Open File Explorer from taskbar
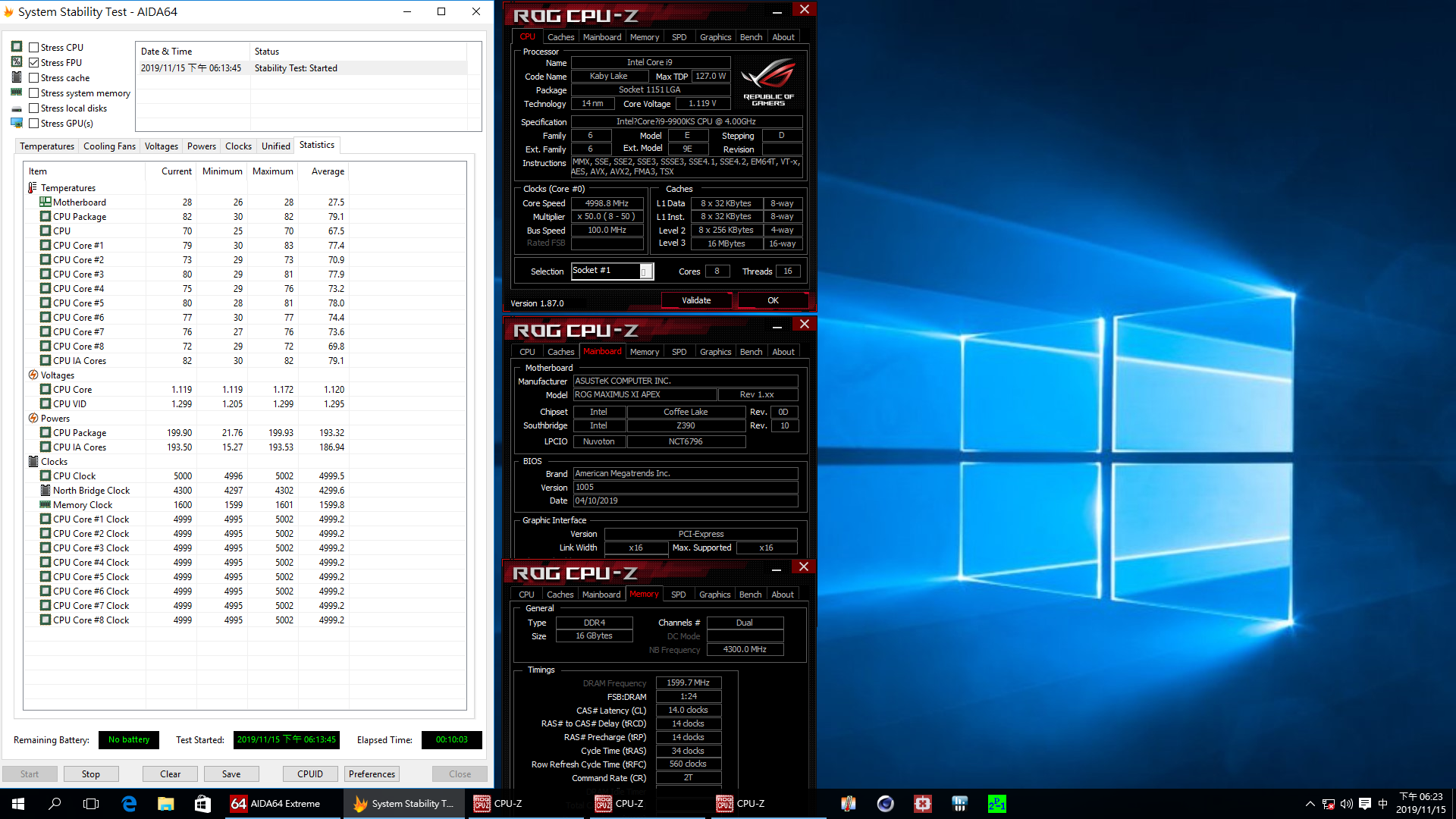The width and height of the screenshot is (1456, 819). coord(165,804)
